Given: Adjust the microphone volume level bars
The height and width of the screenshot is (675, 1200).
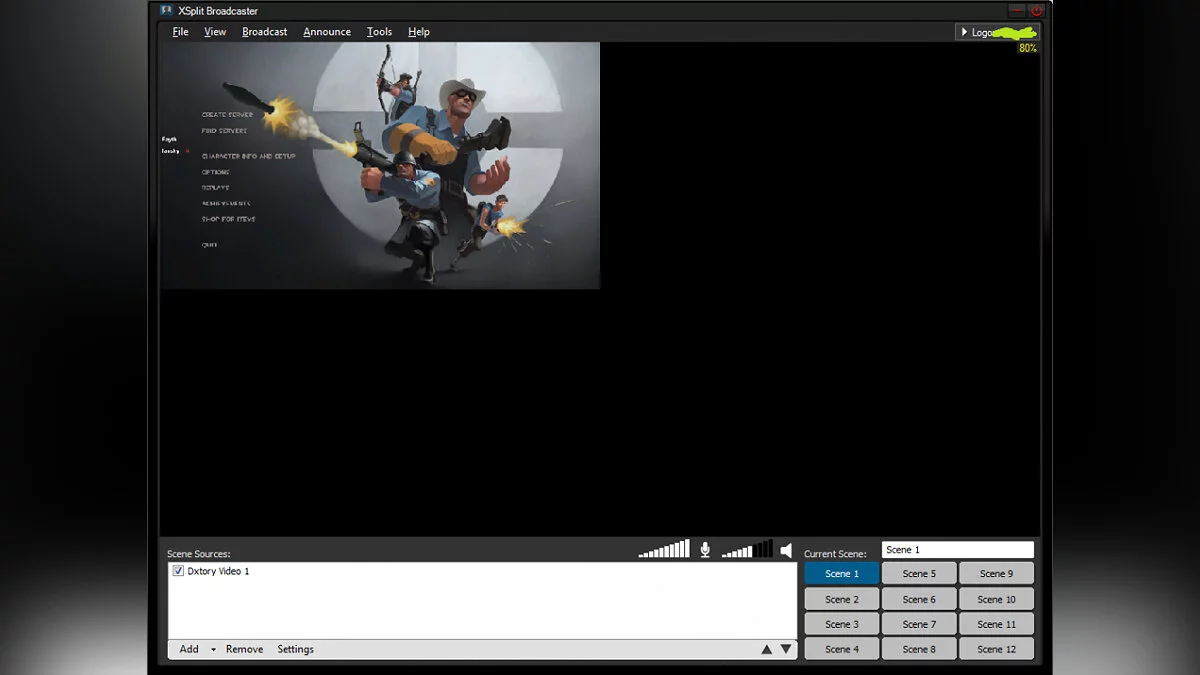Looking at the screenshot, I should [664, 550].
